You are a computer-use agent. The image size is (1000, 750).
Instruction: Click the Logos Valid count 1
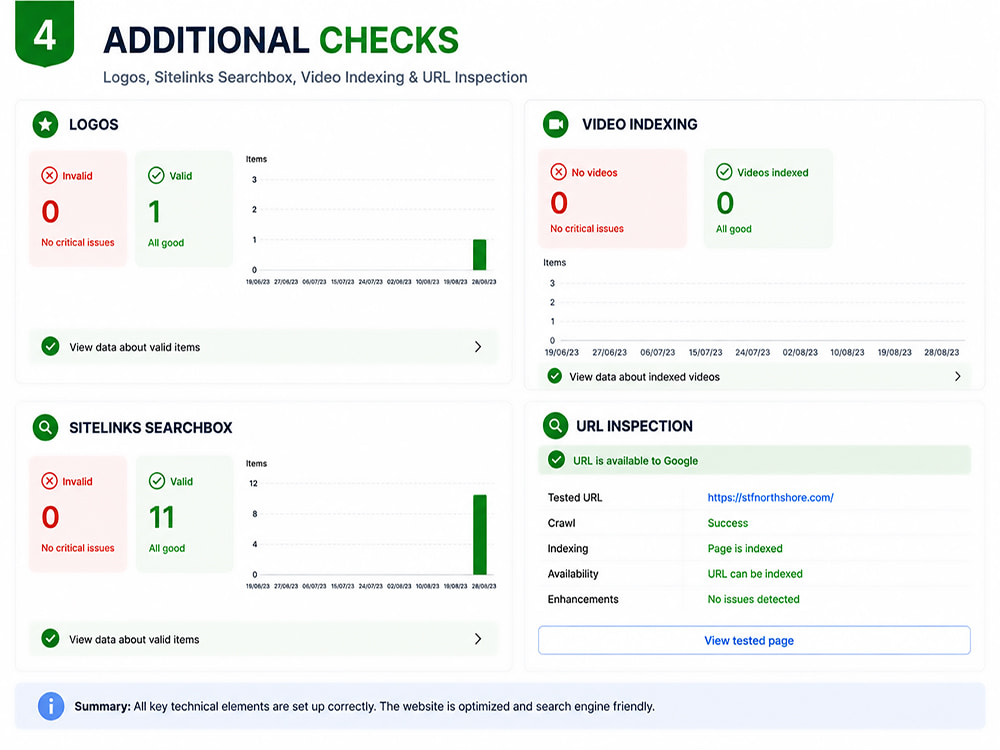154,212
